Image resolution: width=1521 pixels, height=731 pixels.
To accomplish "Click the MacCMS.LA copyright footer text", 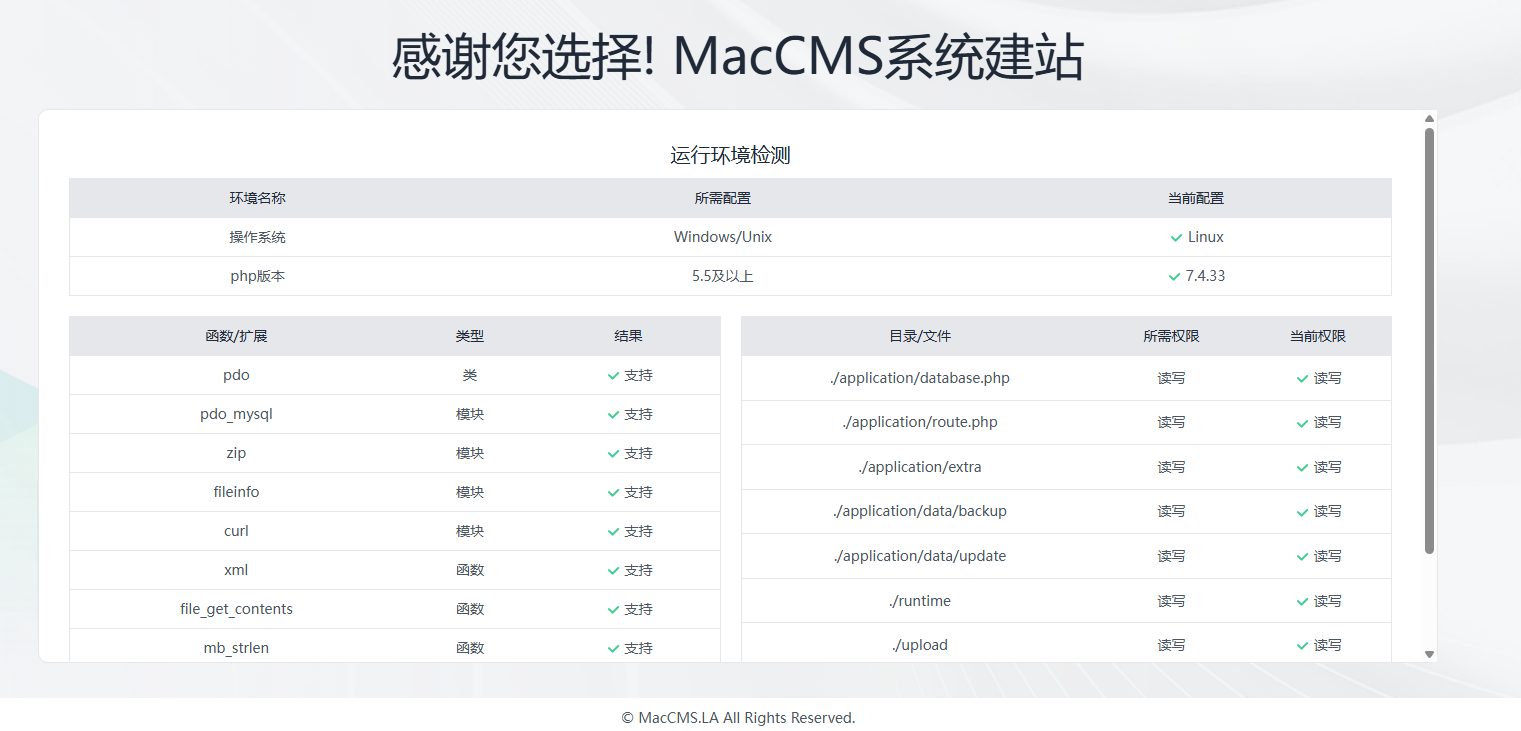I will (738, 718).
